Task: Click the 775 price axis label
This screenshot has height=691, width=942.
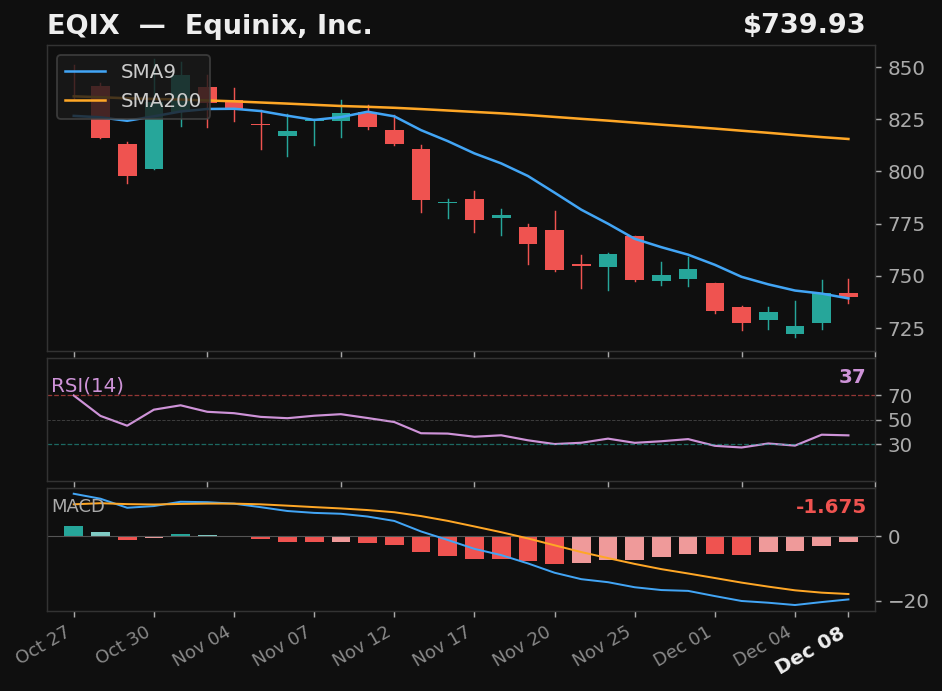Action: coord(907,225)
